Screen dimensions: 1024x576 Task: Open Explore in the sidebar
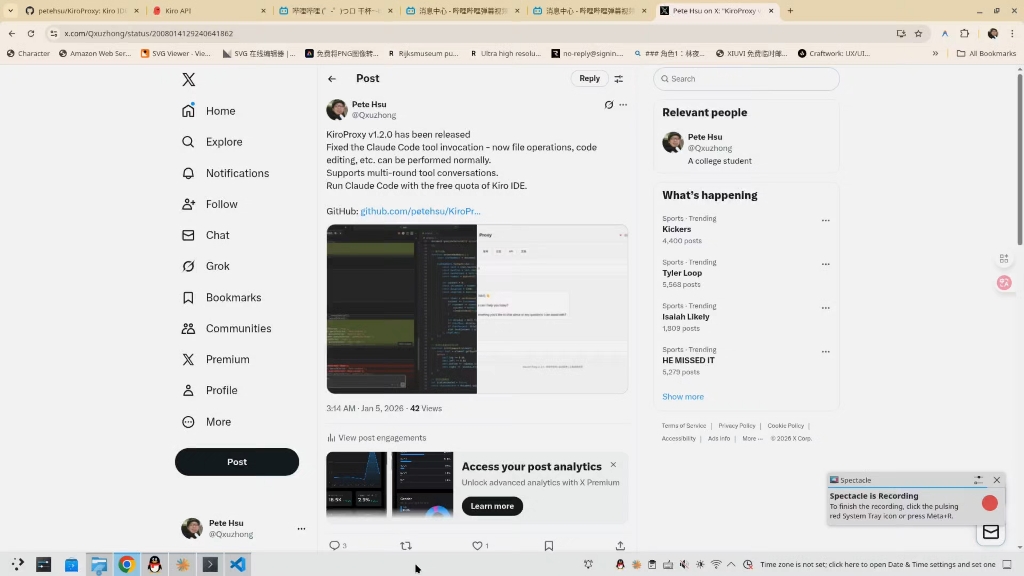[212, 142]
